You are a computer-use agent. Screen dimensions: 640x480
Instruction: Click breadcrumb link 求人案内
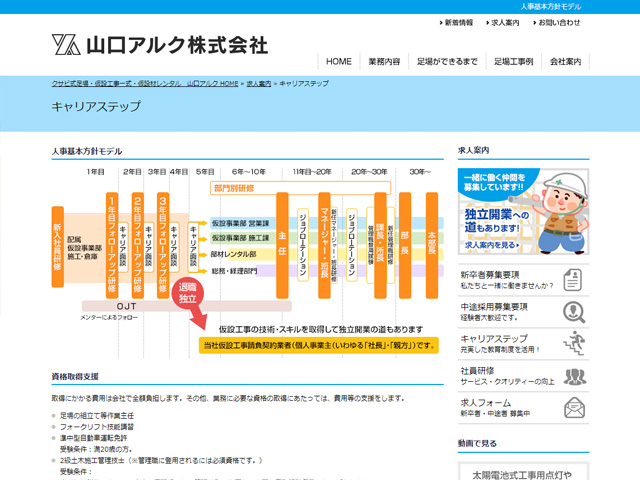tap(259, 84)
